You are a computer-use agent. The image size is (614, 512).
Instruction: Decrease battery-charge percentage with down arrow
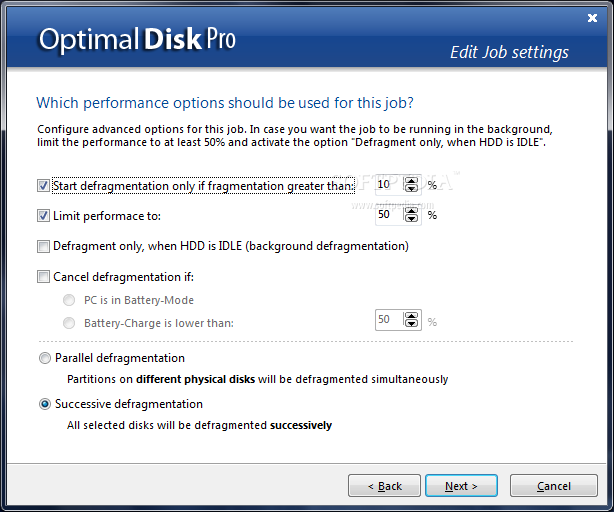[411, 323]
